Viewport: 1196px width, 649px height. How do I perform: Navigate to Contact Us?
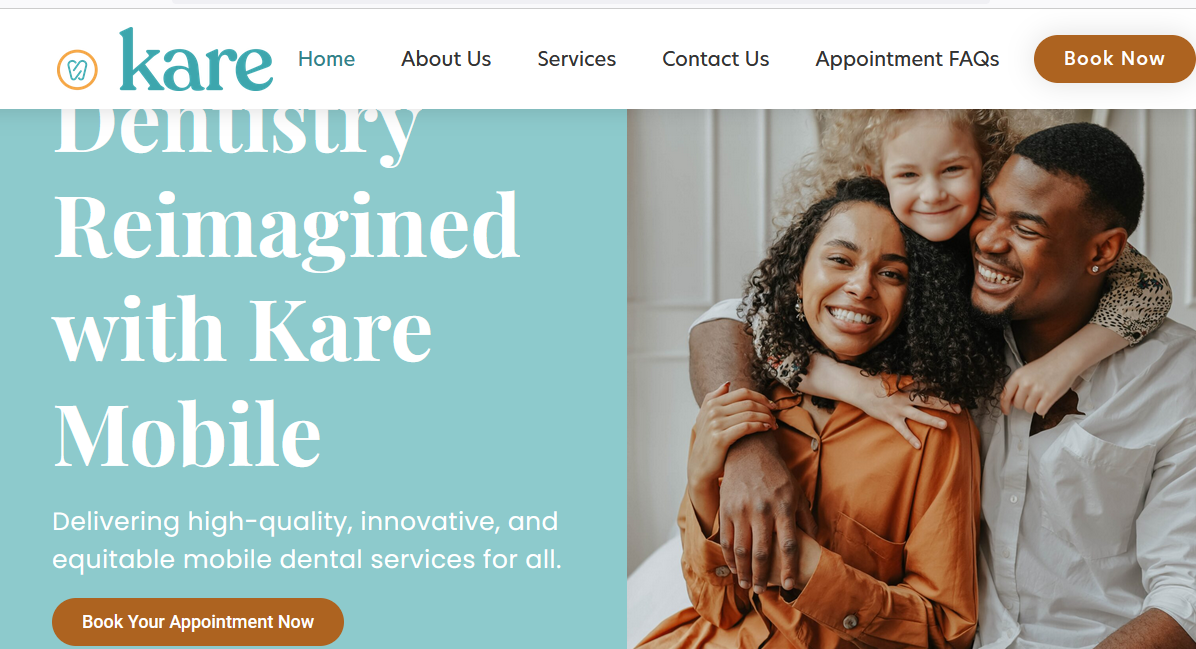[715, 59]
